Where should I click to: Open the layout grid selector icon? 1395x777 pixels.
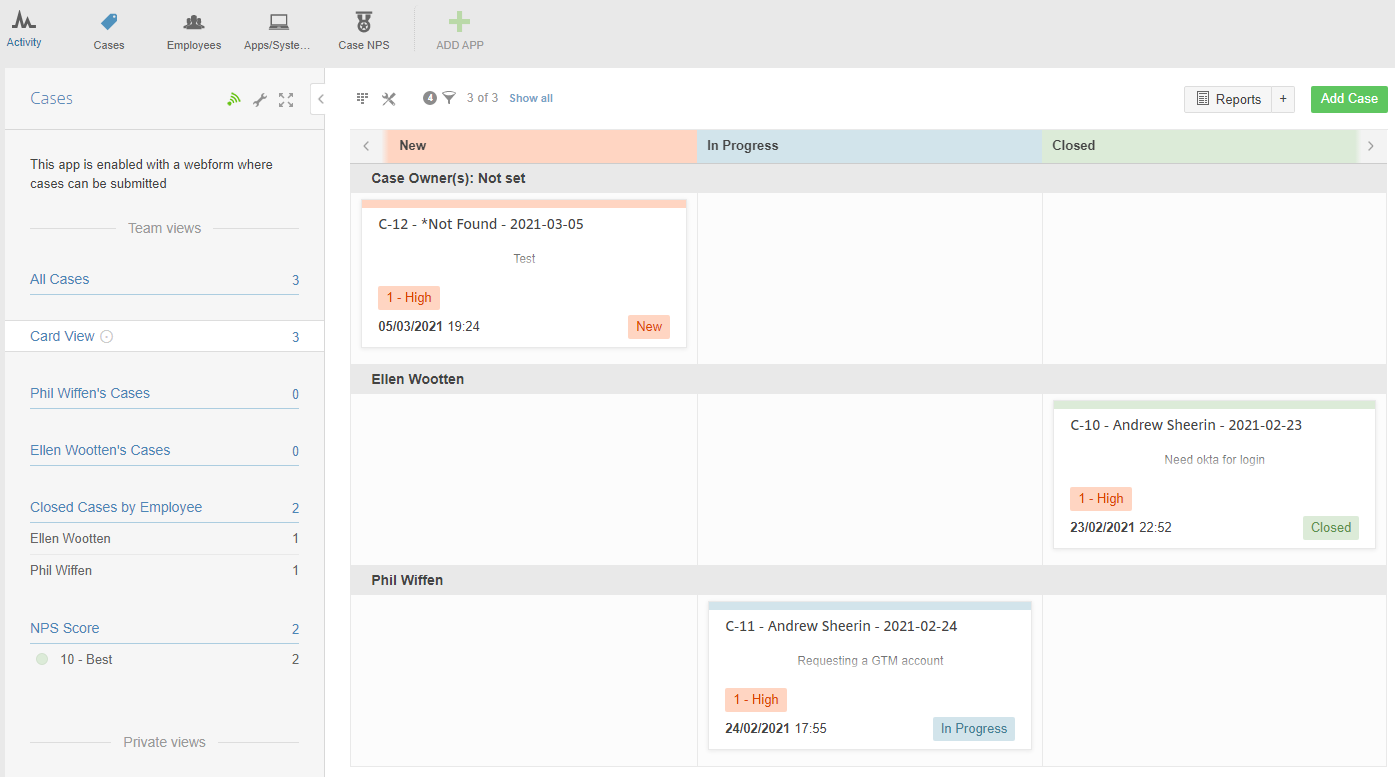pyautogui.click(x=363, y=98)
